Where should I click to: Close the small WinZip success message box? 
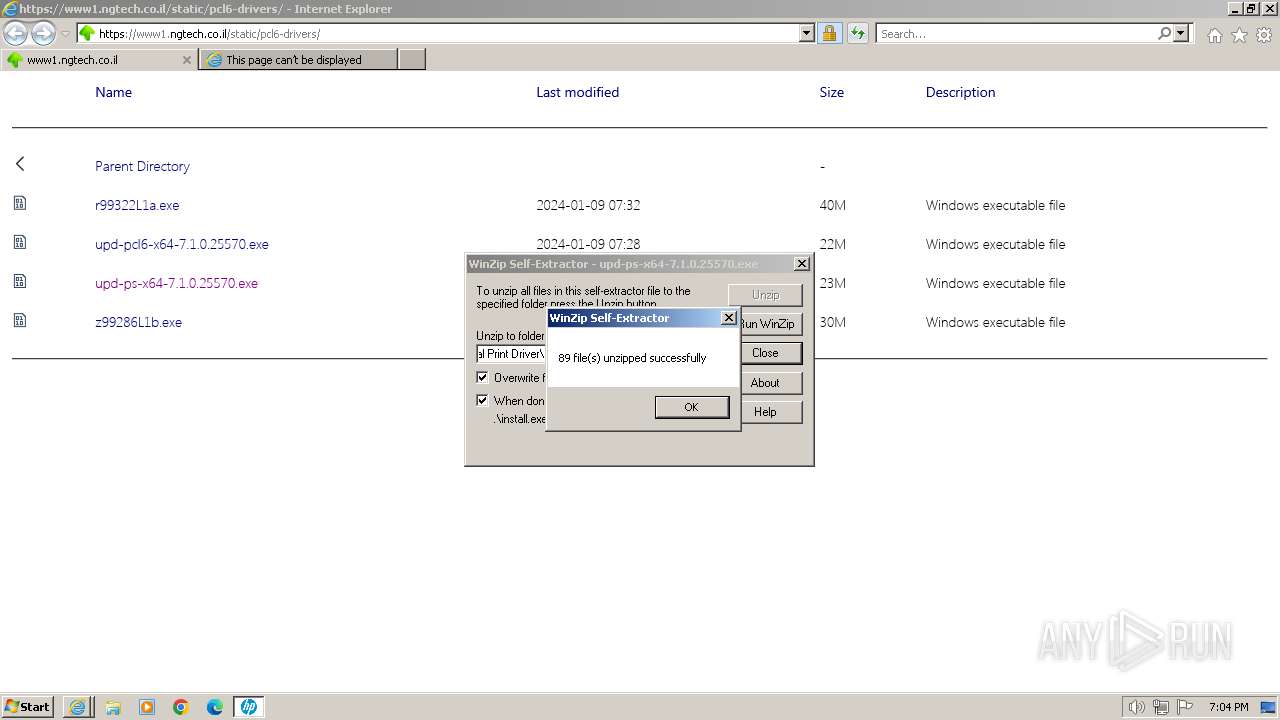tap(728, 318)
